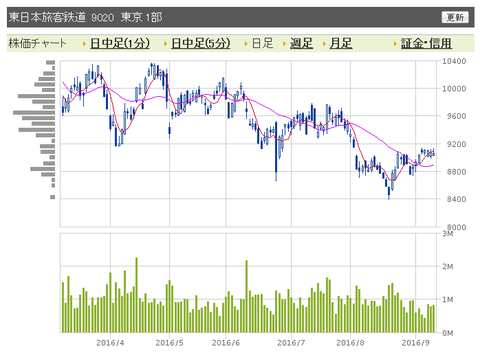This screenshot has width=480, height=364.
Task: Click the 10000 price axis label
Action: (454, 89)
